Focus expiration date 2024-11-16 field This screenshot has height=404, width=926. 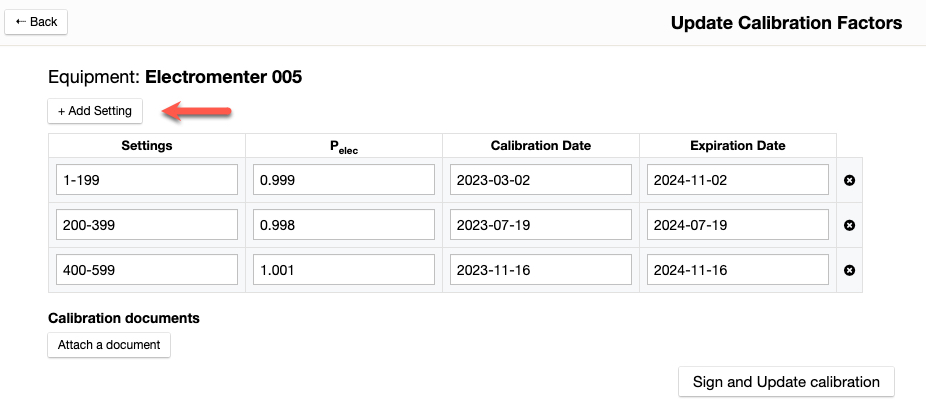738,270
